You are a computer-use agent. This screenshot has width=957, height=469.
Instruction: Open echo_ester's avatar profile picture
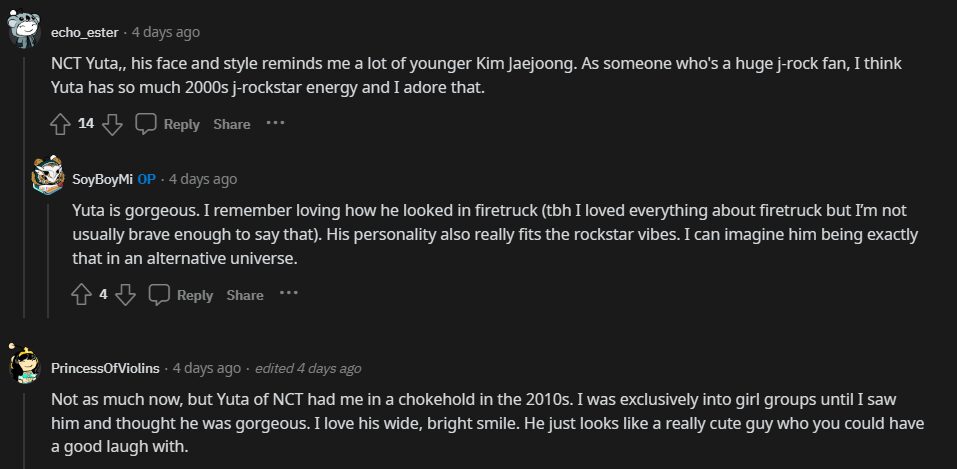tap(25, 30)
